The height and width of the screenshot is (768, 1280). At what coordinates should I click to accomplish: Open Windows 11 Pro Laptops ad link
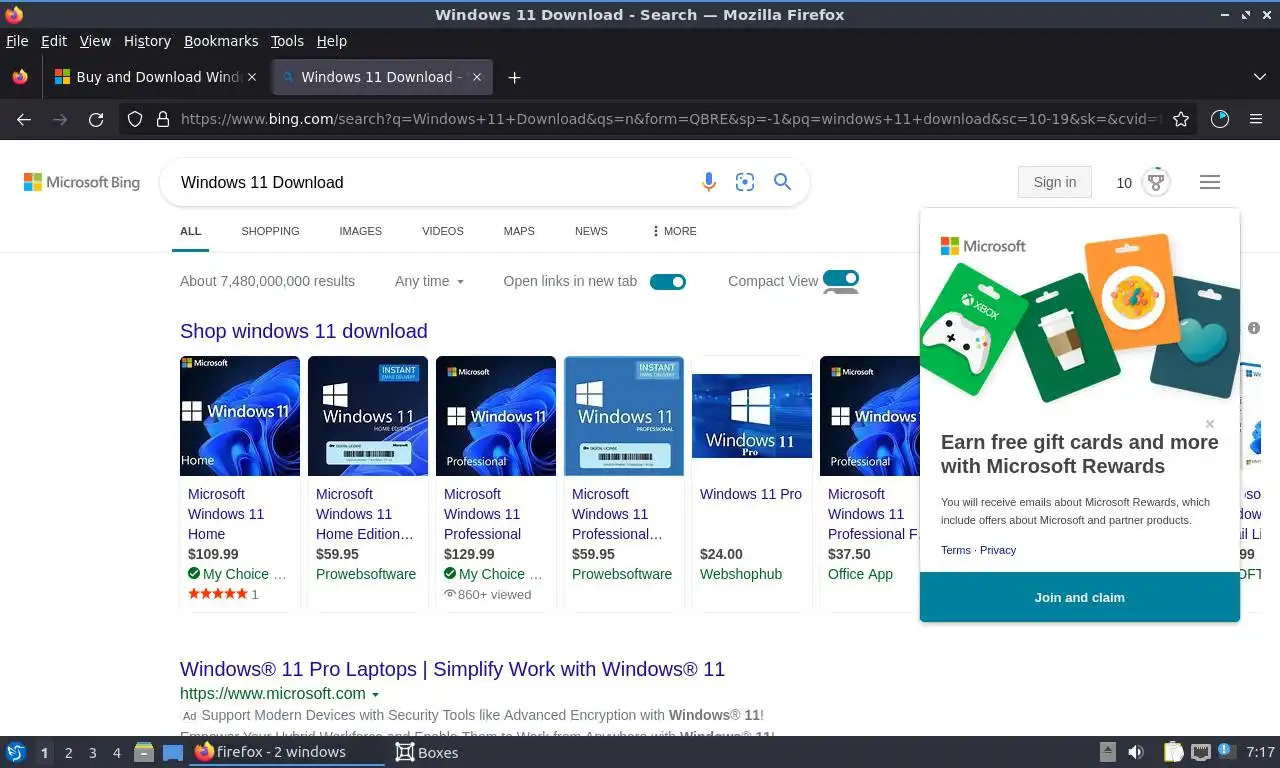(452, 669)
